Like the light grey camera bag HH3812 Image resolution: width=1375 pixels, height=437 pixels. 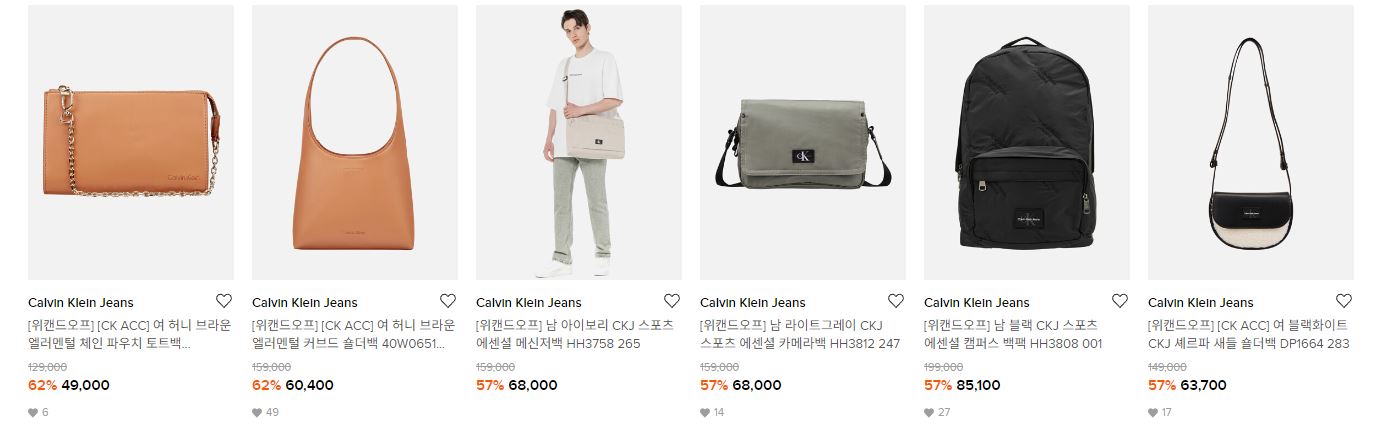[x=896, y=301]
